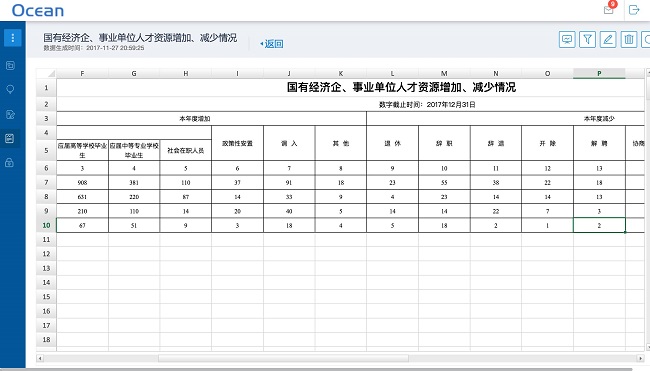Open the highlighted report icon in sidebar
The height and width of the screenshot is (371, 650).
pyautogui.click(x=10, y=138)
